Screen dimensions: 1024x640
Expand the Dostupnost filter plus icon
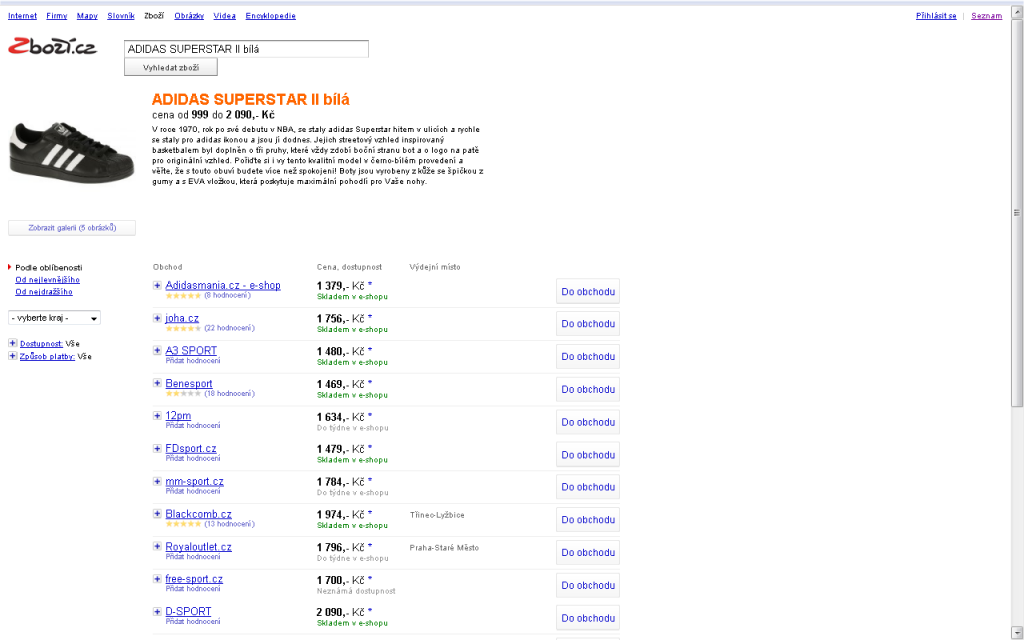pyautogui.click(x=12, y=343)
